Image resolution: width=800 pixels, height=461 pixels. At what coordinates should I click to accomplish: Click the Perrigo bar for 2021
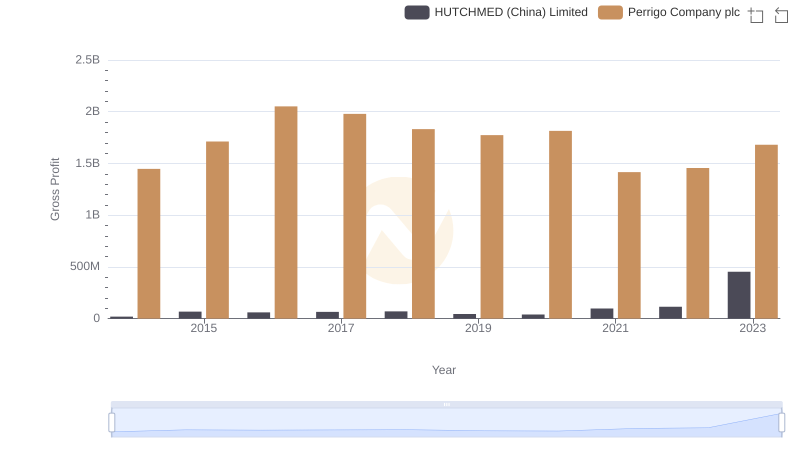point(629,245)
